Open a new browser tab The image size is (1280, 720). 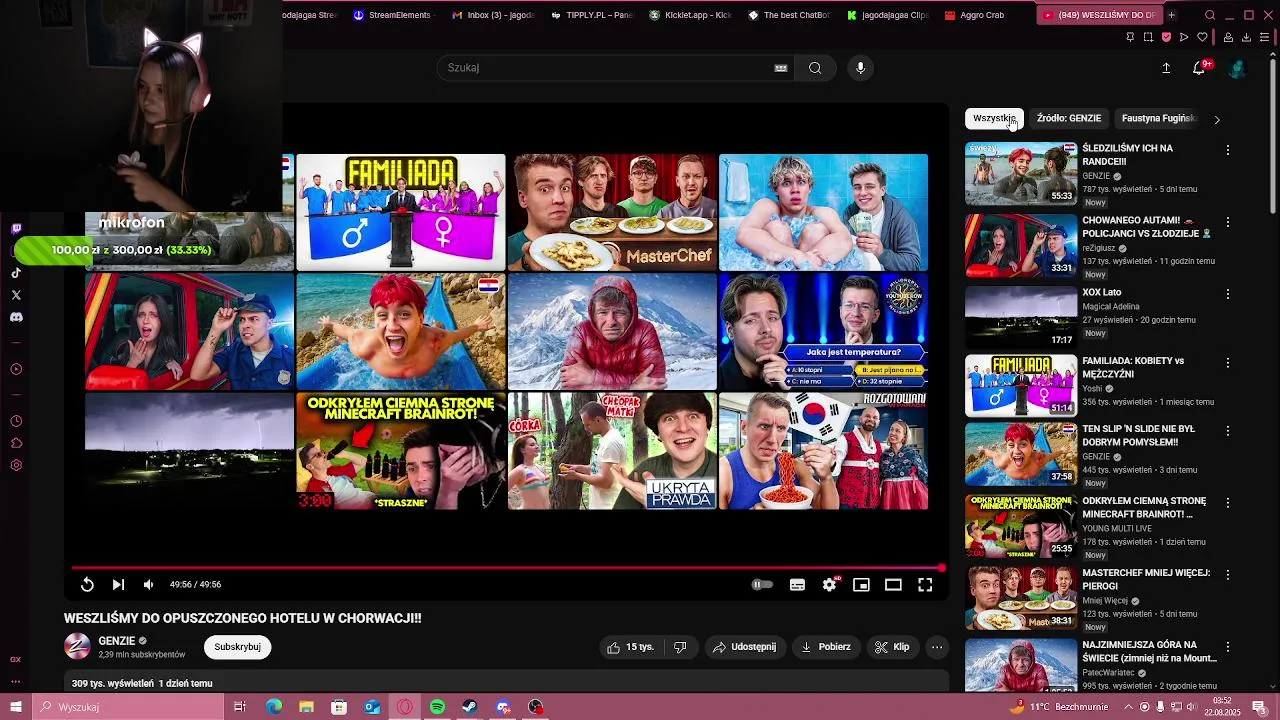1171,15
